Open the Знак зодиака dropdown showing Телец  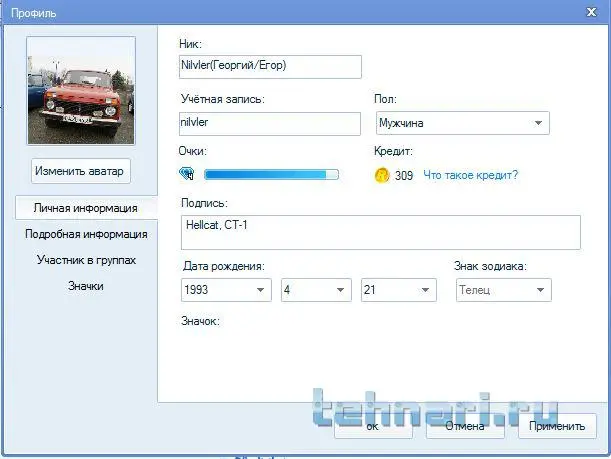503,290
